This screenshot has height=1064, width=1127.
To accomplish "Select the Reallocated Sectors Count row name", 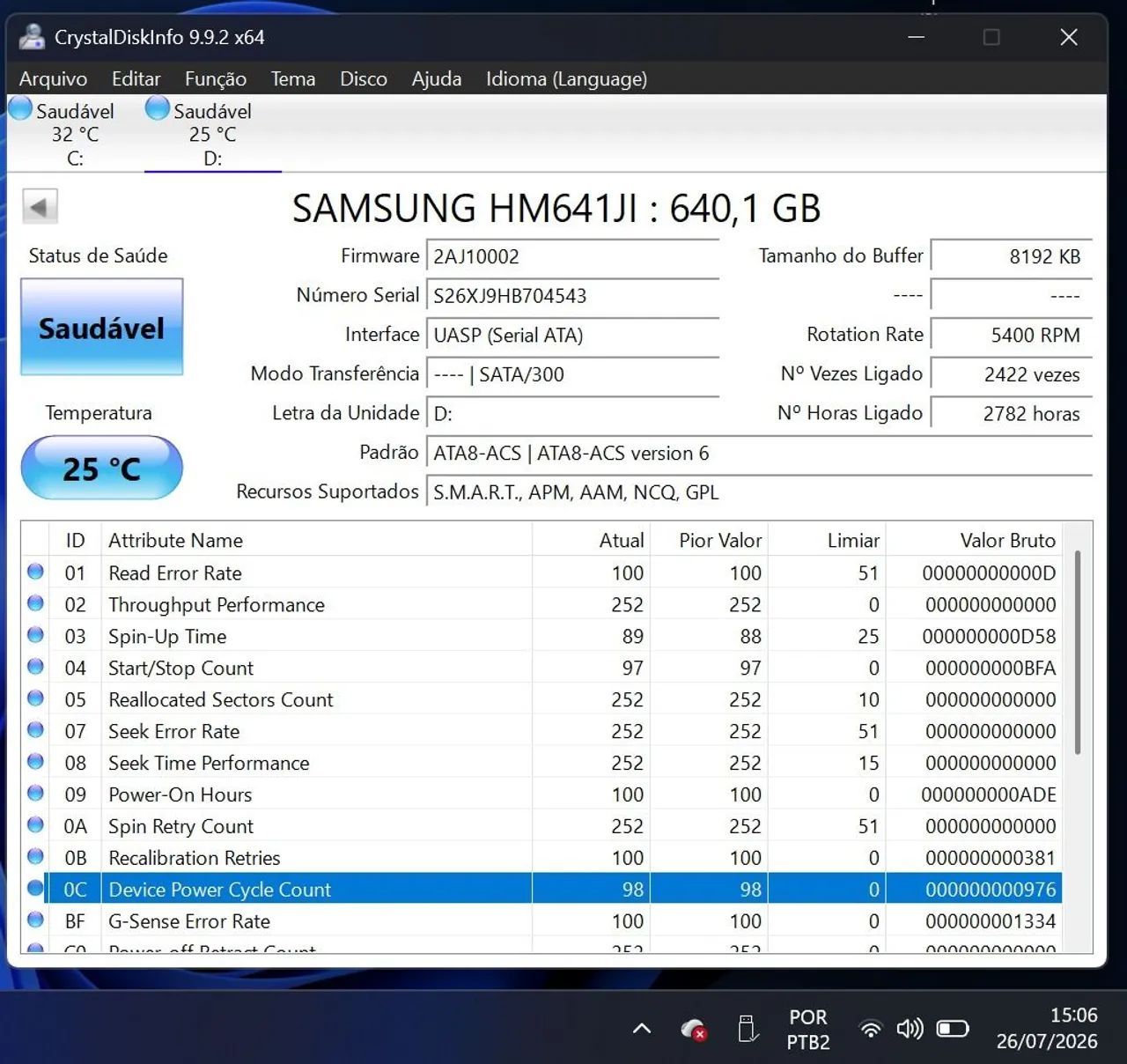I will 221,700.
